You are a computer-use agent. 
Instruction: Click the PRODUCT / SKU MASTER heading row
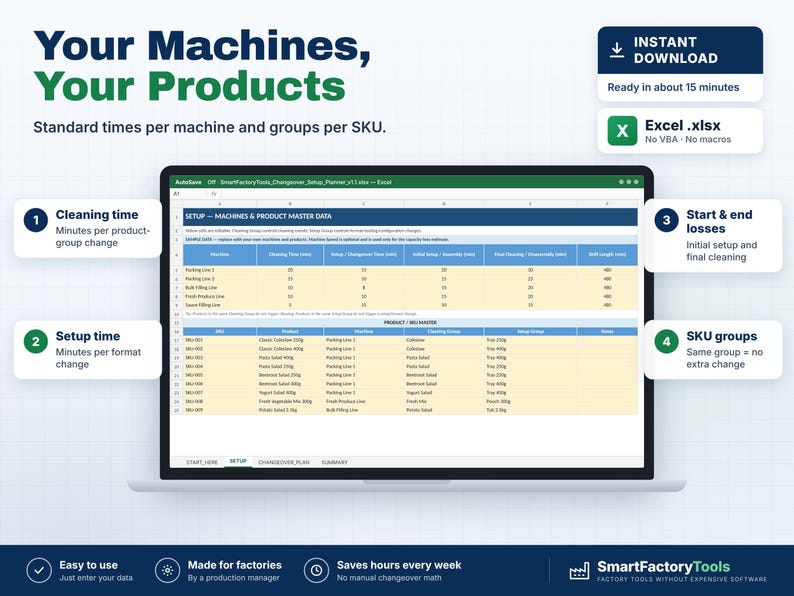[x=410, y=323]
